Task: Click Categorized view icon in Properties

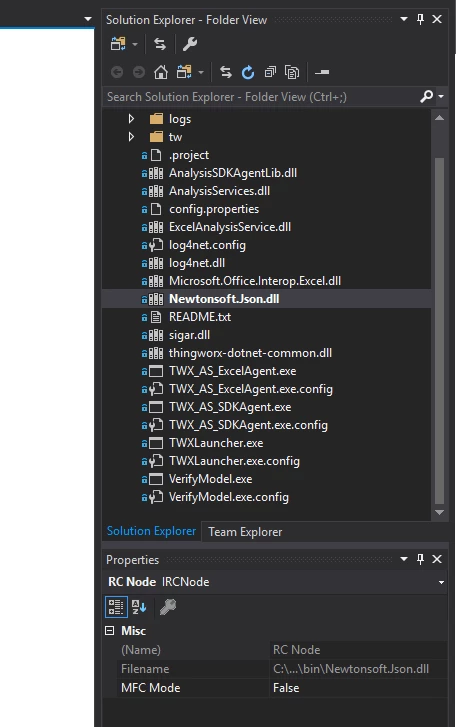Action: tap(116, 607)
